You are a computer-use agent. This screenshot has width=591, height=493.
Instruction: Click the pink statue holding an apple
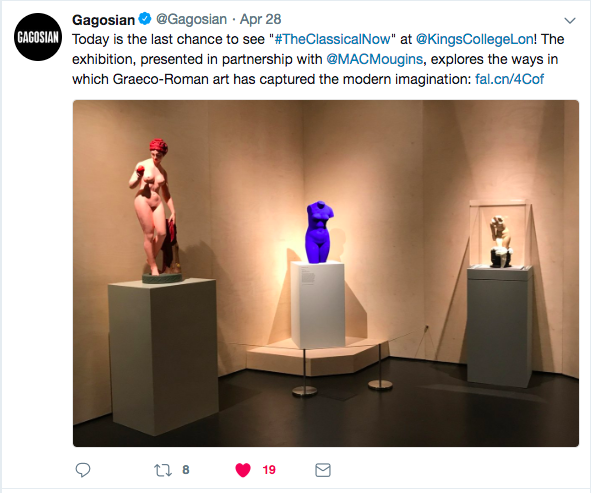(156, 207)
